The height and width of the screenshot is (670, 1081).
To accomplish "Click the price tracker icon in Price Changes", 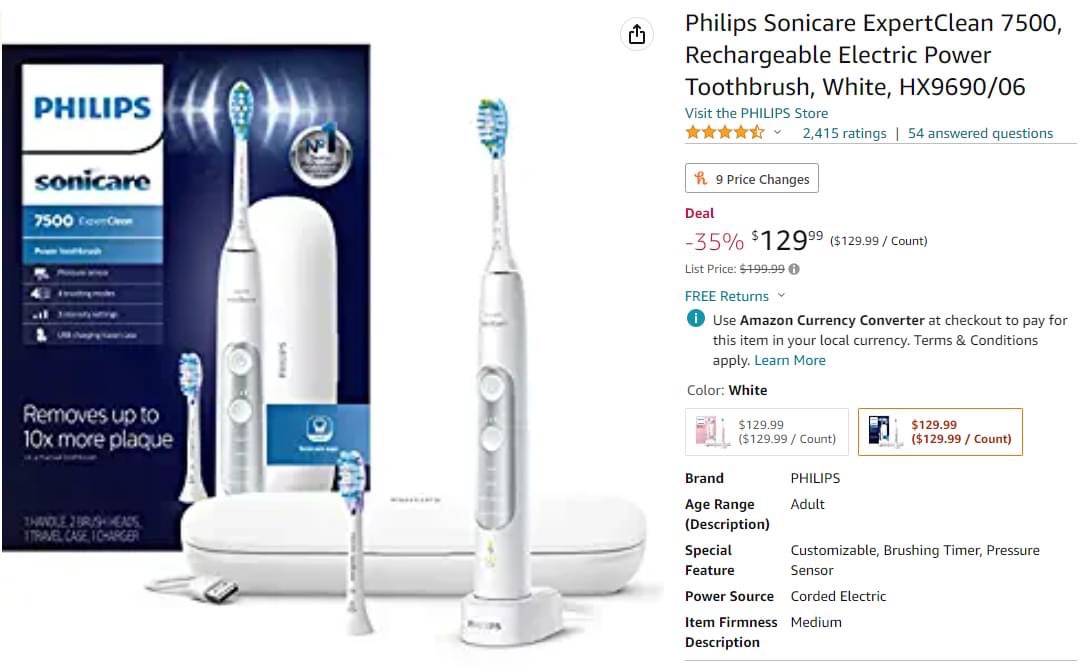I will click(x=700, y=179).
